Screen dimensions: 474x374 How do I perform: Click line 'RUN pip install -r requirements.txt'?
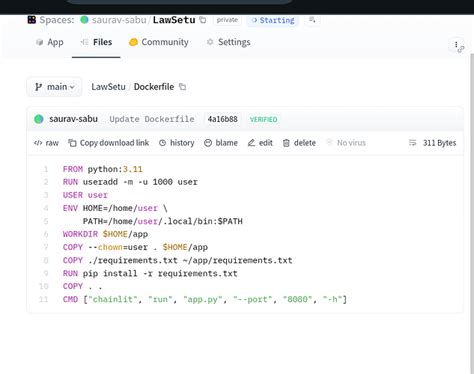click(150, 274)
